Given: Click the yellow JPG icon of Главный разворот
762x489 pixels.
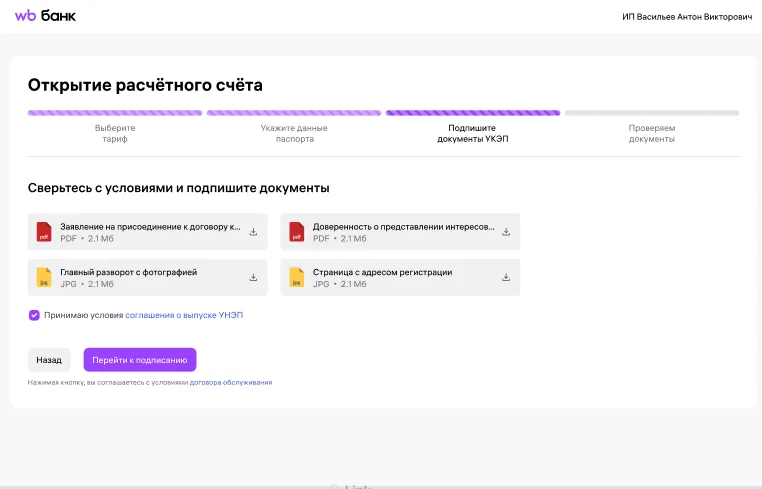Looking at the screenshot, I should pos(44,277).
